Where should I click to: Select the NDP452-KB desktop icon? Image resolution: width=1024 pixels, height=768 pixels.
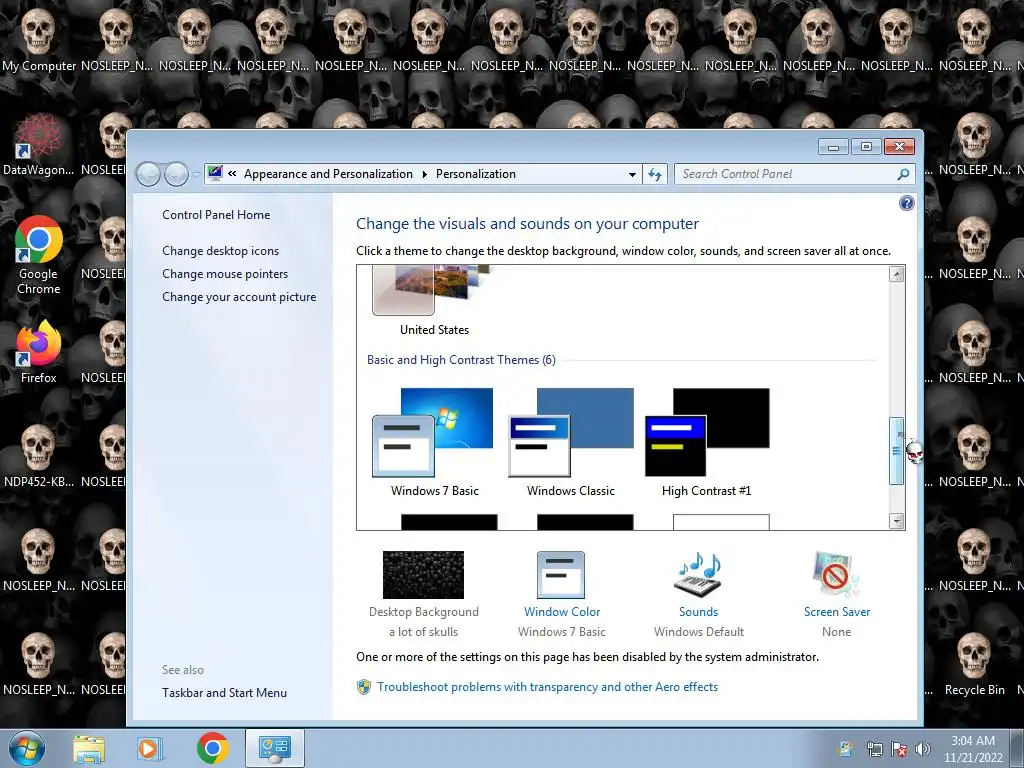pyautogui.click(x=39, y=456)
